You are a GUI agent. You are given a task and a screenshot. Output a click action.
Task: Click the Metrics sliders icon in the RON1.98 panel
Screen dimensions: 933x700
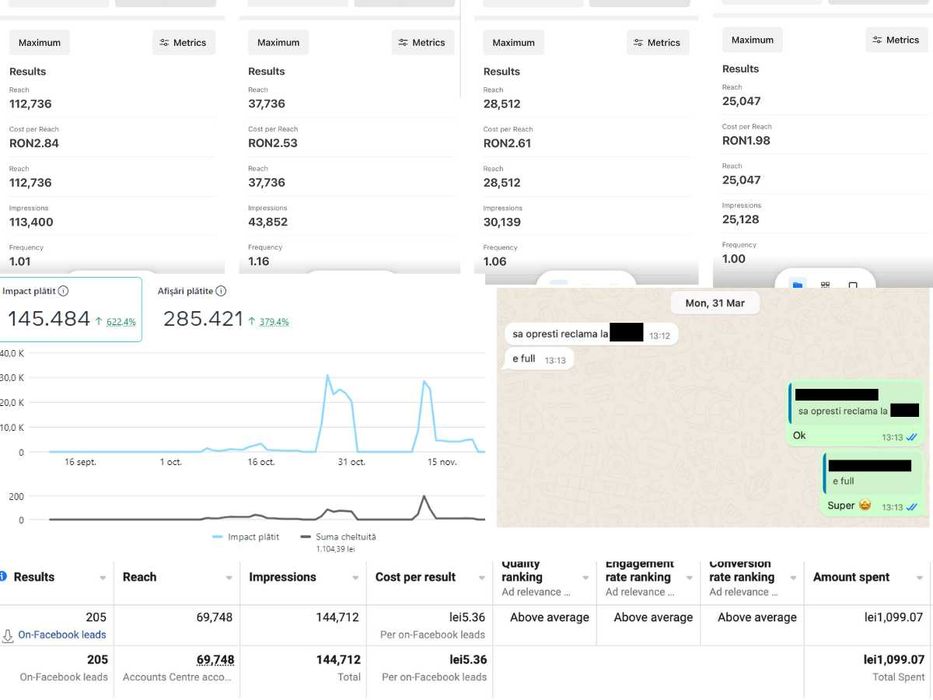pos(877,40)
